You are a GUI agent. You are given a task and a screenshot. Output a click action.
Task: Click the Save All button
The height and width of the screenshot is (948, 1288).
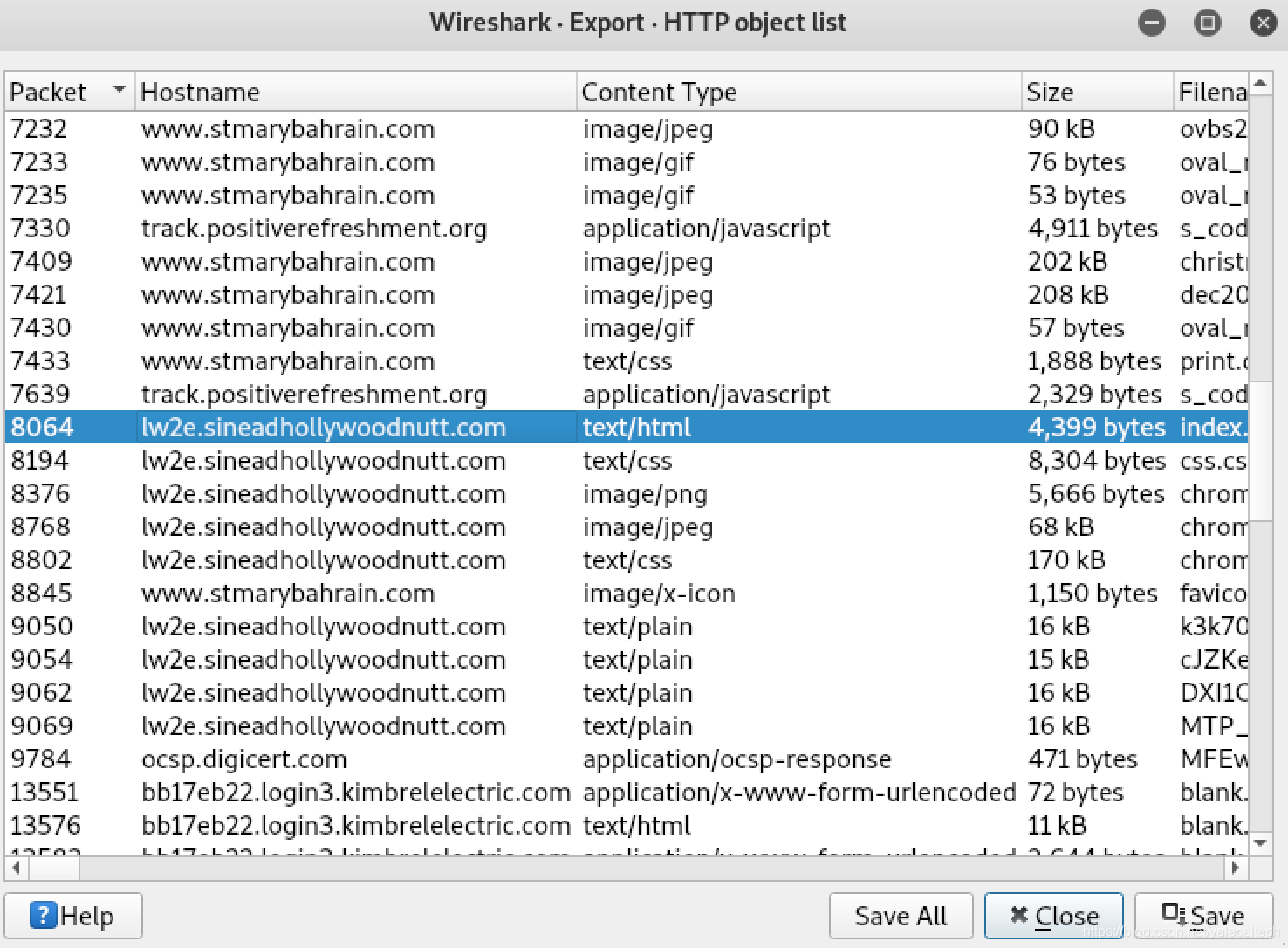coord(901,916)
